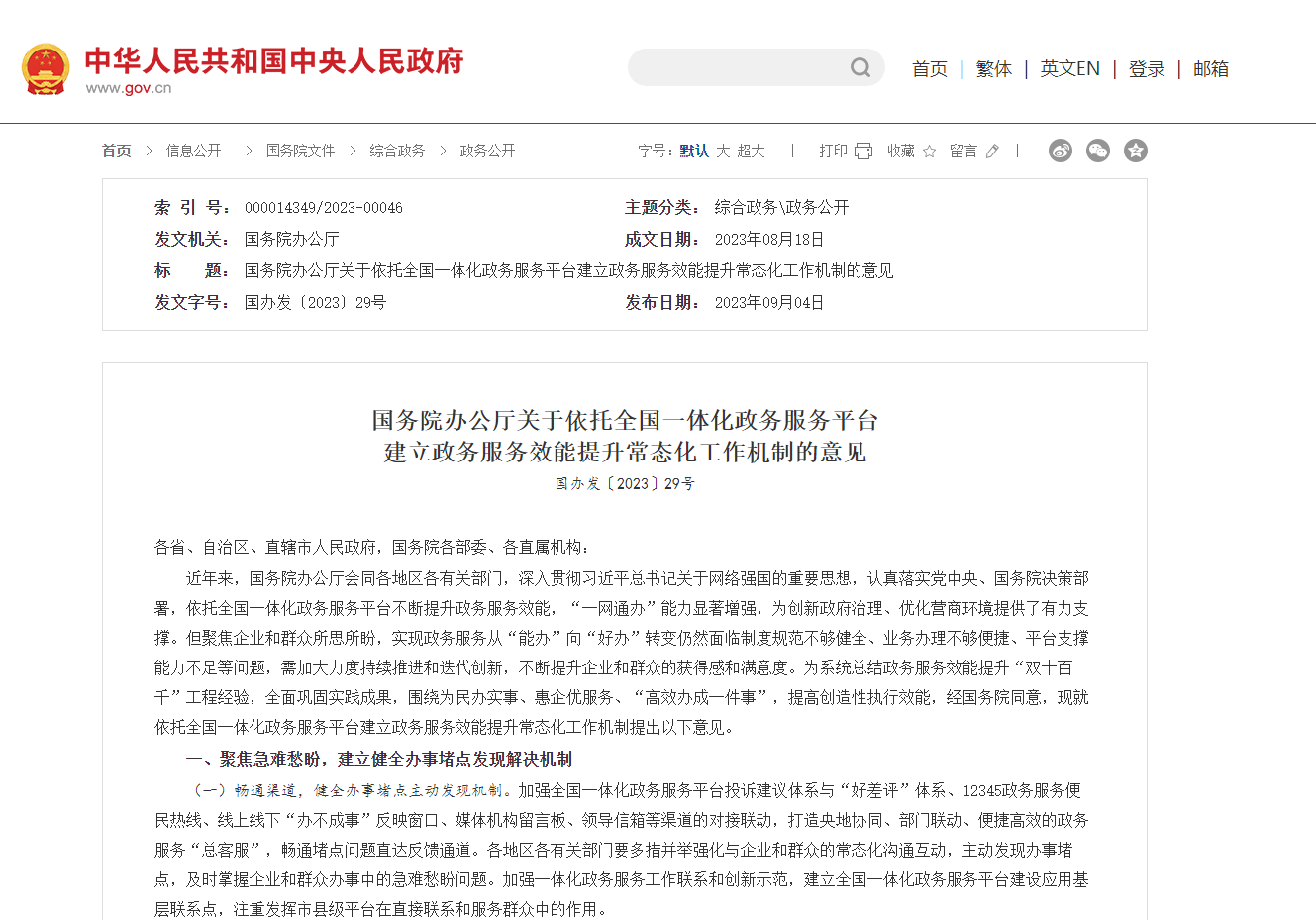Click the national emblem logo

point(46,69)
